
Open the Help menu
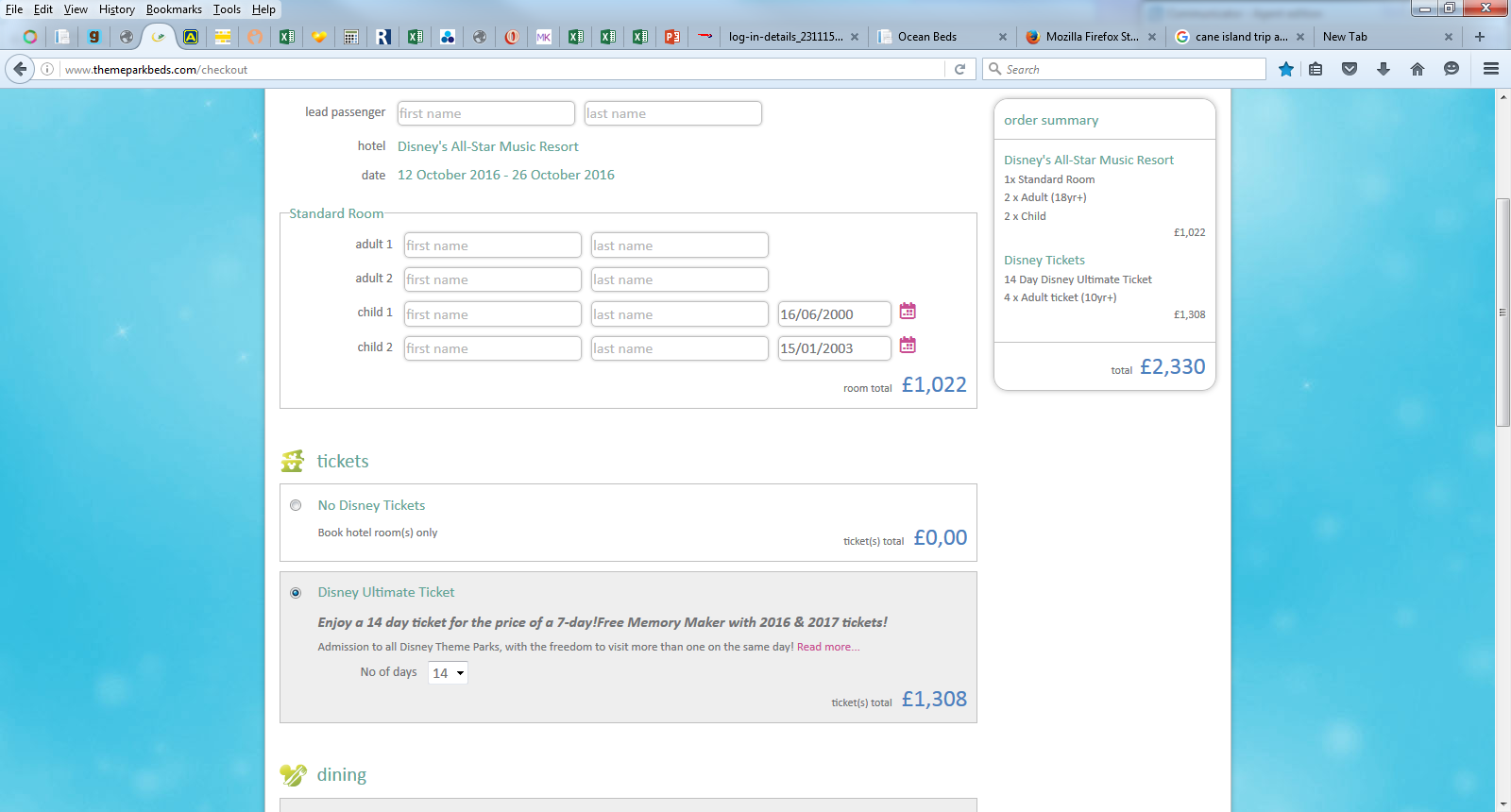pos(263,9)
